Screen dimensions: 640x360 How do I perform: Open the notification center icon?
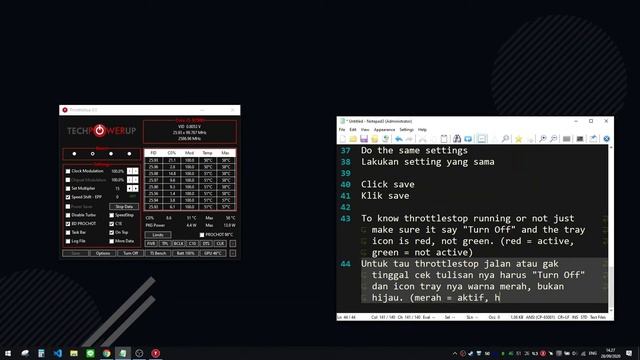point(629,353)
